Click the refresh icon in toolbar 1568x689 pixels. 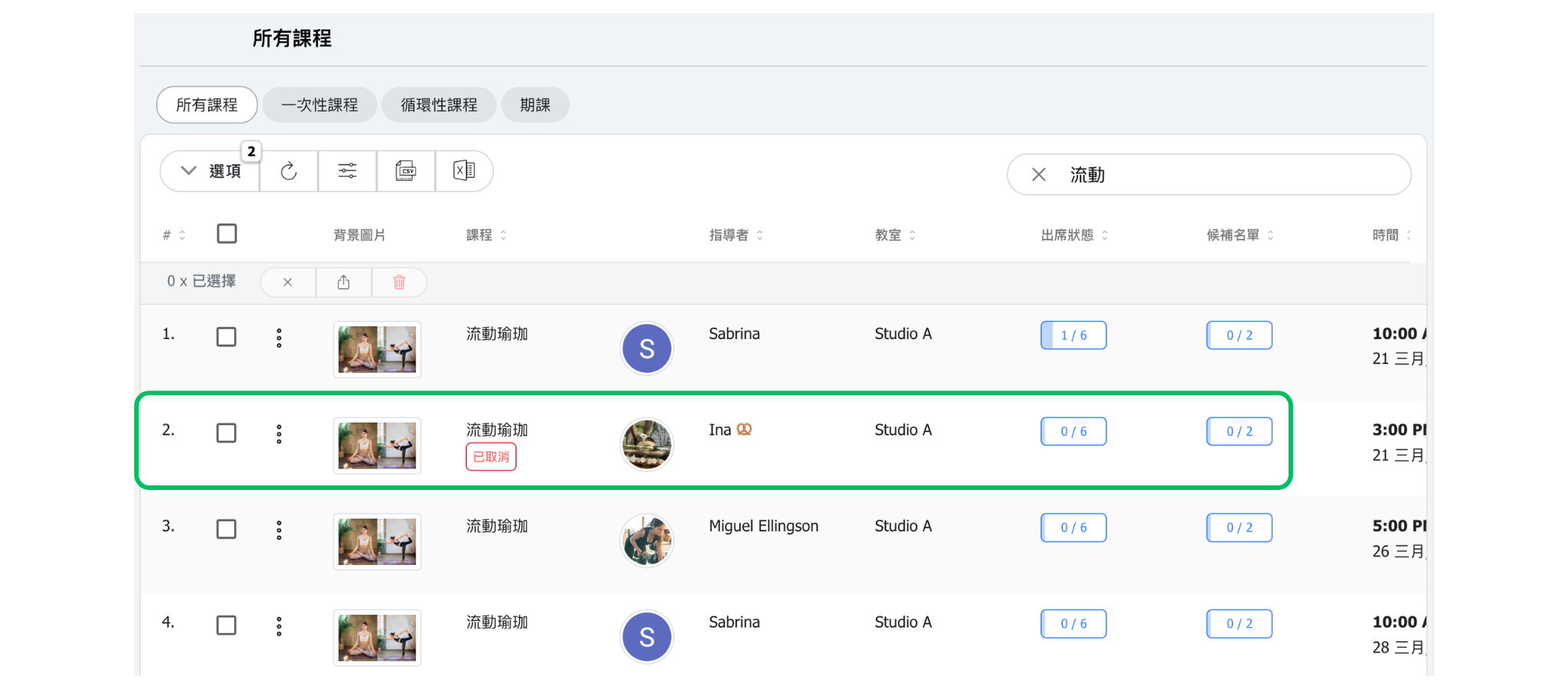click(x=289, y=171)
